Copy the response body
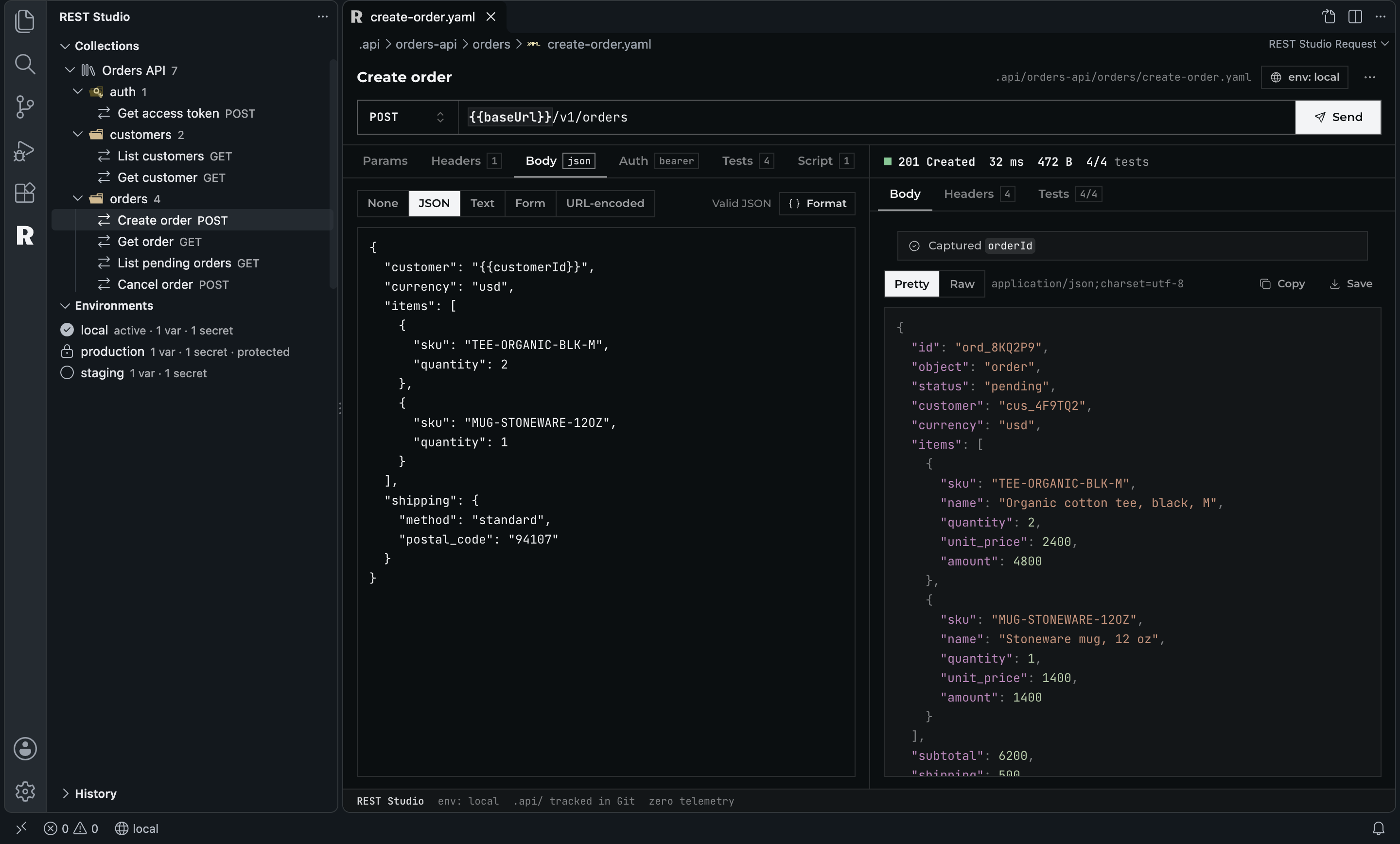 [1282, 283]
